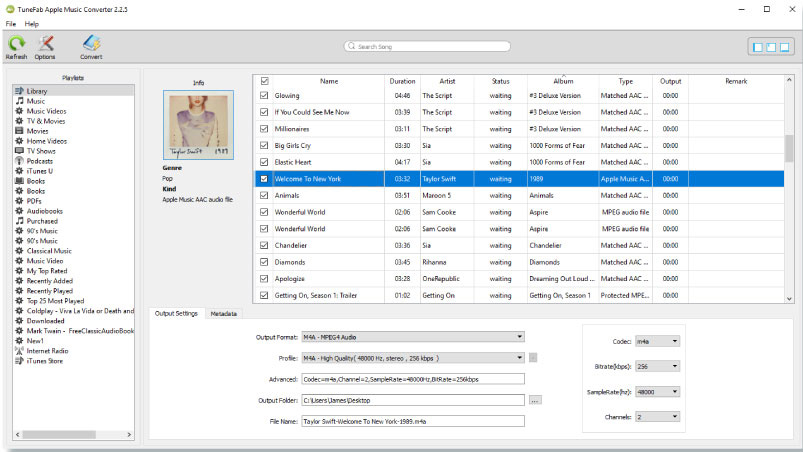Screen dimensions: 803x452
Task: Click the Internet Radio antenna icon
Action: coord(19,351)
